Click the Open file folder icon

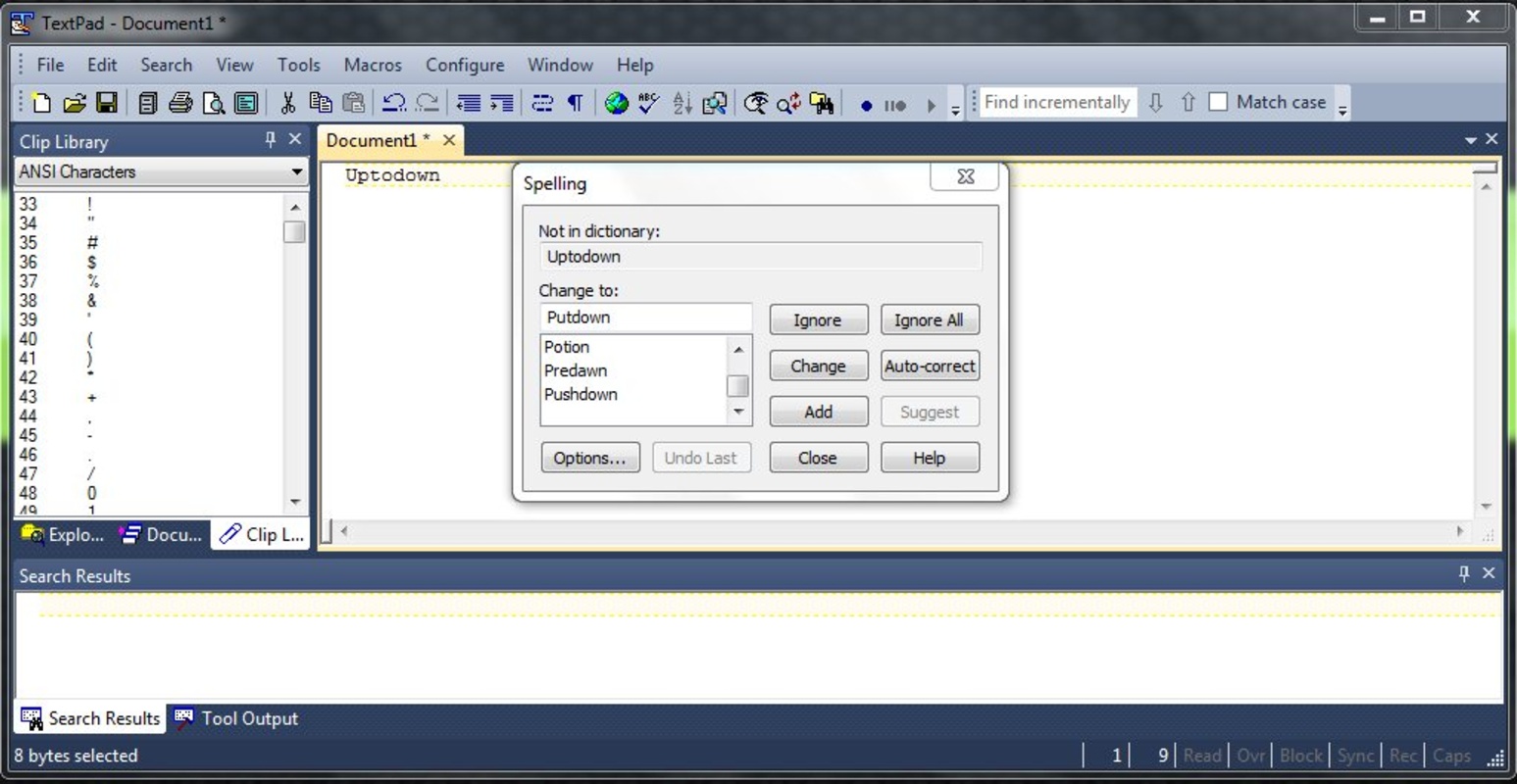pyautogui.click(x=74, y=103)
